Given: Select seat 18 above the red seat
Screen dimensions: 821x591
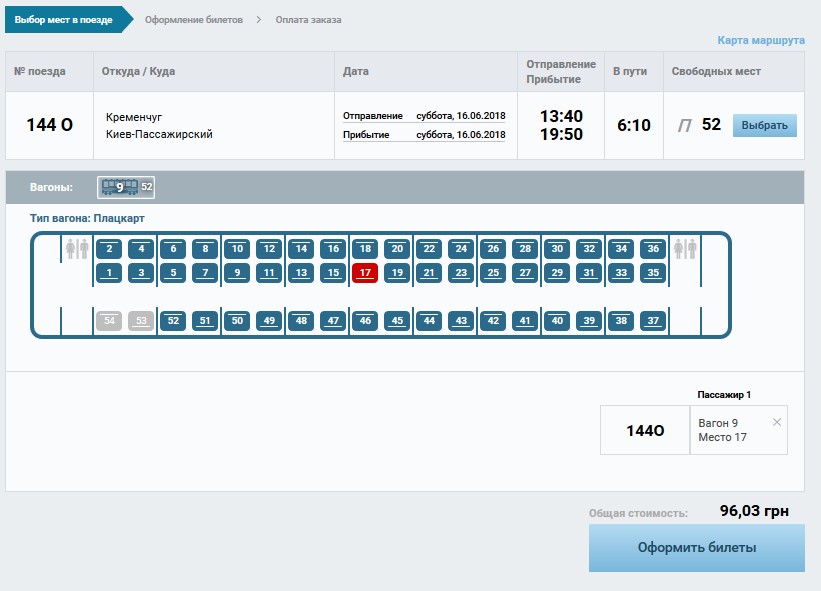Looking at the screenshot, I should [365, 249].
